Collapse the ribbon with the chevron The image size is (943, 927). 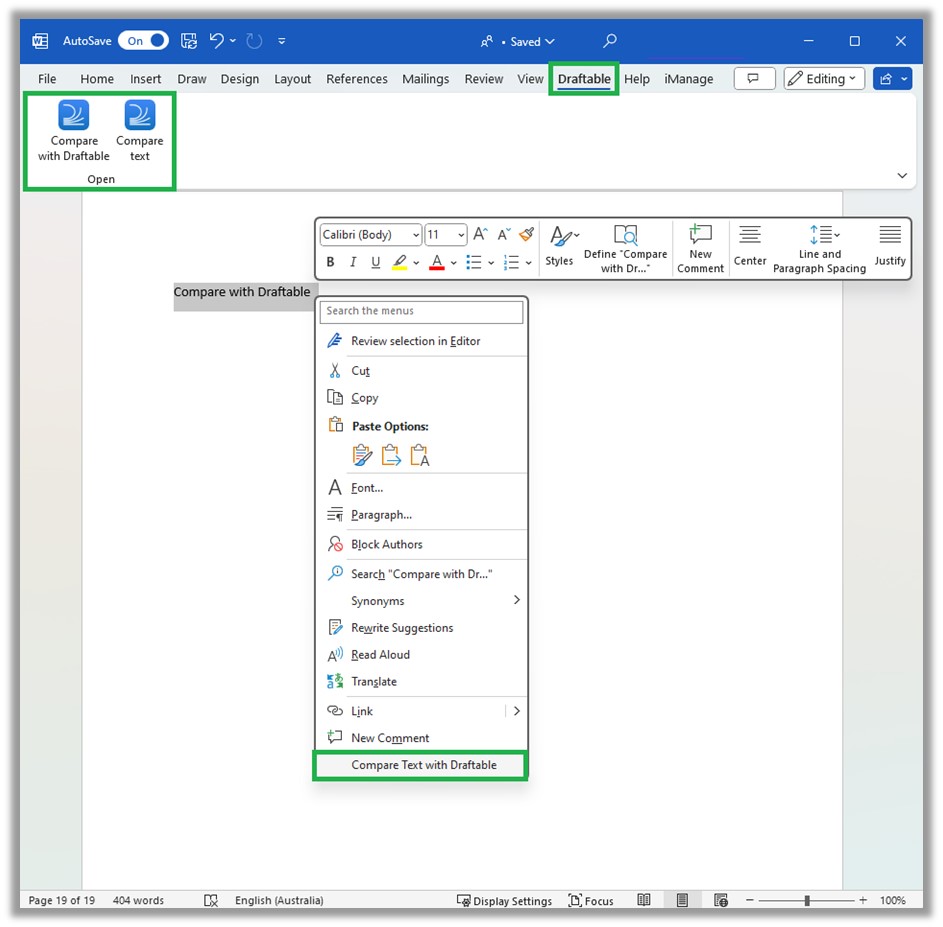click(x=902, y=176)
